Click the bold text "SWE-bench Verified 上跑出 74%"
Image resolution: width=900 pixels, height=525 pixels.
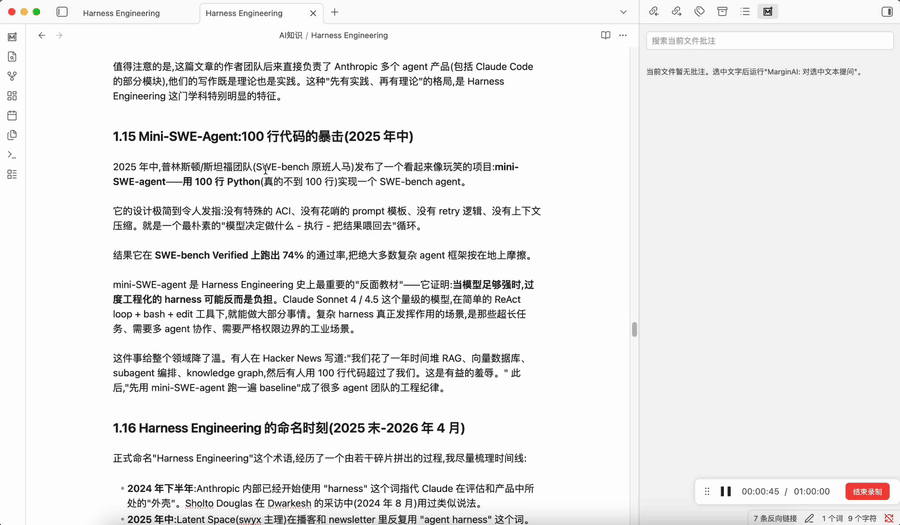coord(229,255)
